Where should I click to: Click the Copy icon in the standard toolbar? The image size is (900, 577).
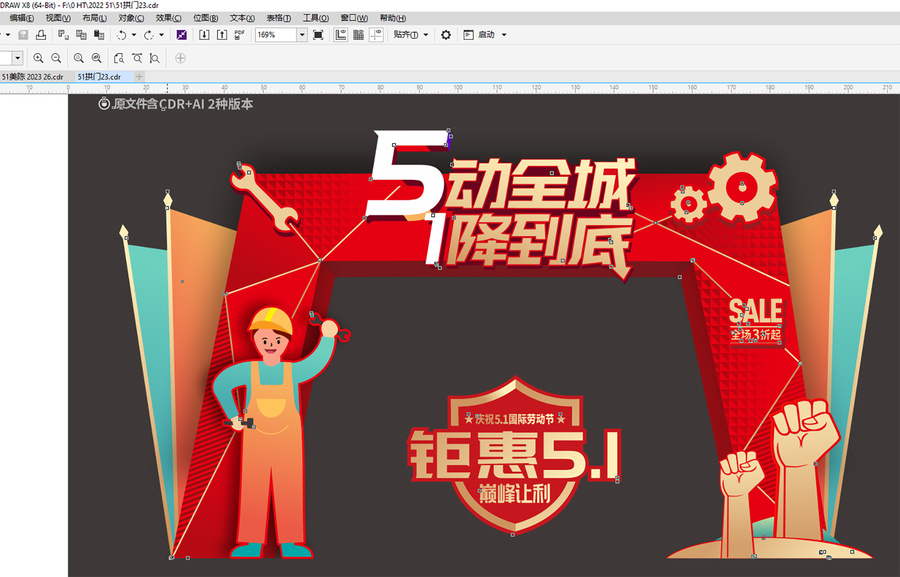point(82,35)
